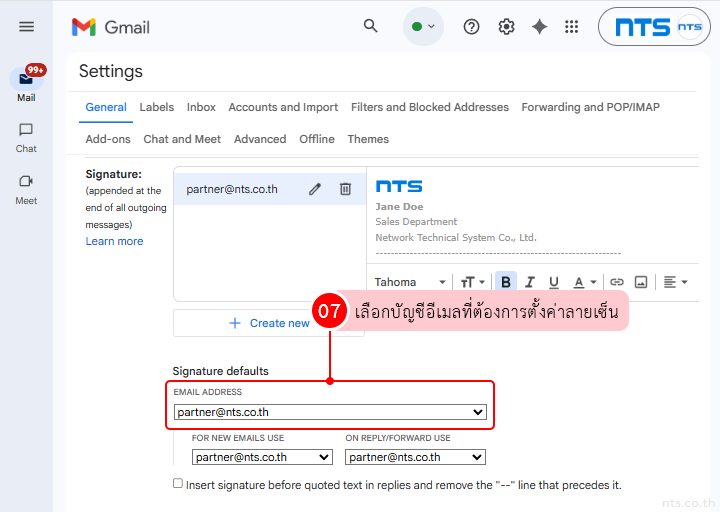
Task: Open the NTS account profile button
Action: click(x=654, y=27)
